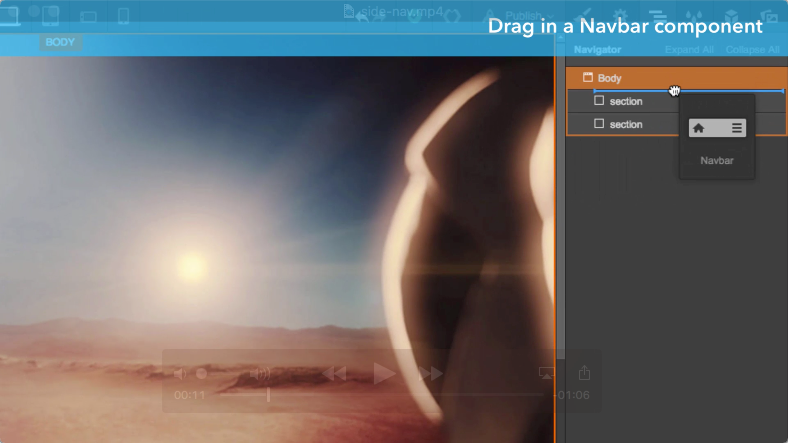Click the AirPlay icon in player

546,373
